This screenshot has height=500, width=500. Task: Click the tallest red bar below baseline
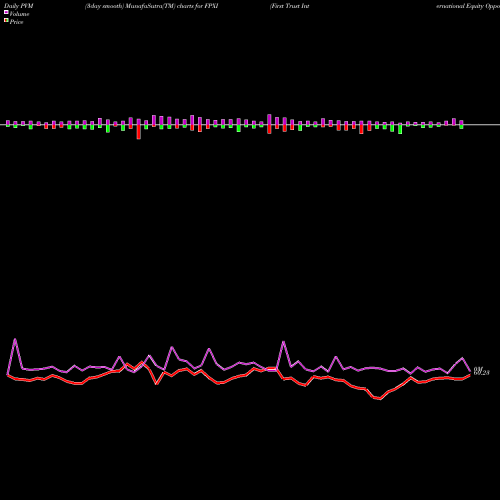click(x=139, y=132)
